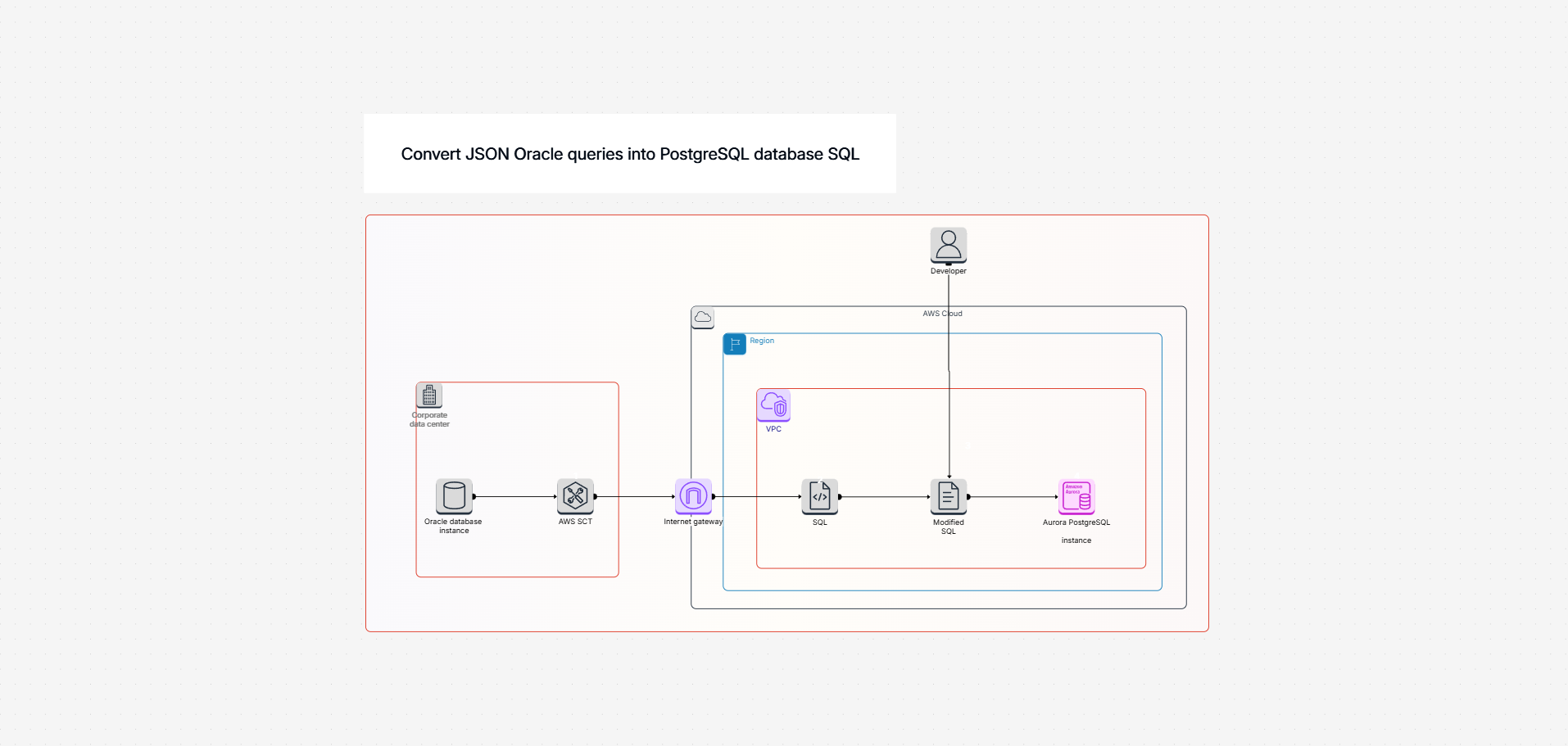Select the 'AWS Cloud' label text
The image size is (1568, 746).
click(942, 314)
